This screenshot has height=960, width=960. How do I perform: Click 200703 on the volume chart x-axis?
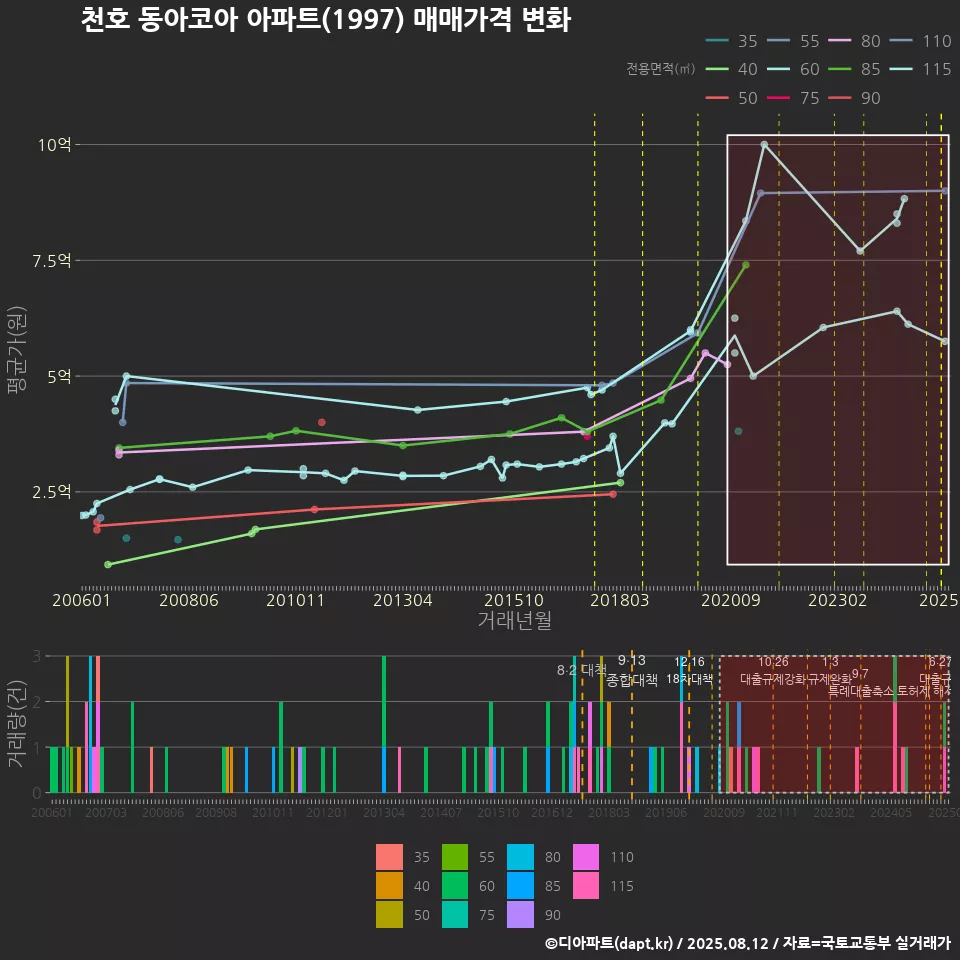tap(105, 812)
